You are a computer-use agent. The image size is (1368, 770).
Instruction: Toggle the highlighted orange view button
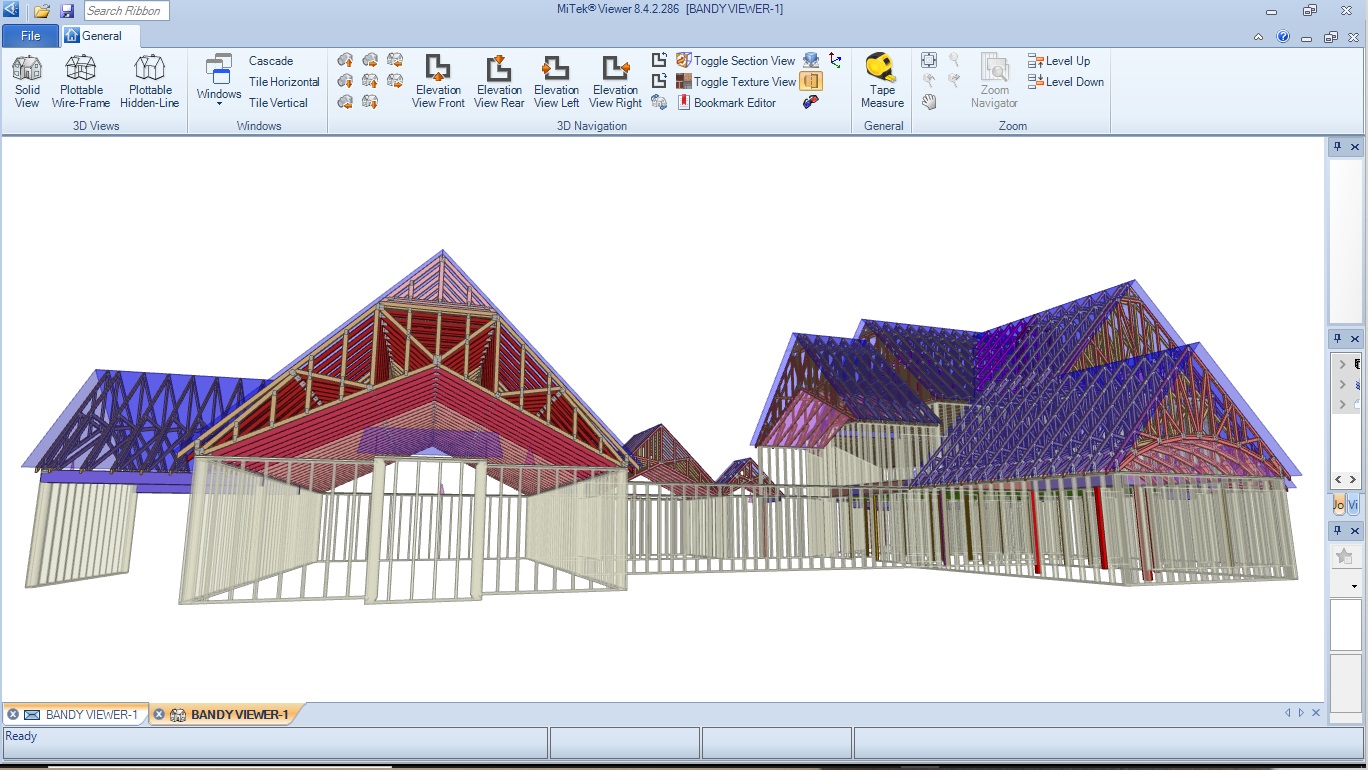(x=811, y=82)
